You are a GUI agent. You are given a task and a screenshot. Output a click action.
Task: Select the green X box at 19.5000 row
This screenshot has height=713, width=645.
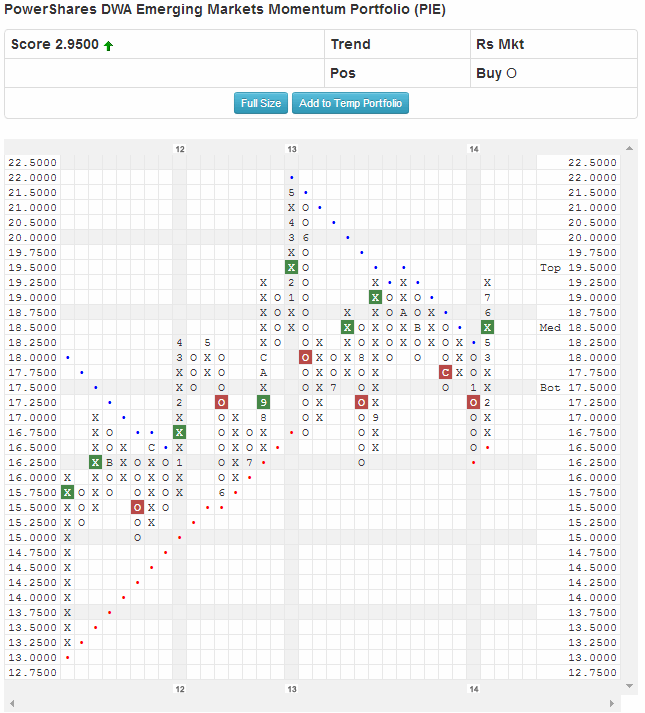[291, 267]
